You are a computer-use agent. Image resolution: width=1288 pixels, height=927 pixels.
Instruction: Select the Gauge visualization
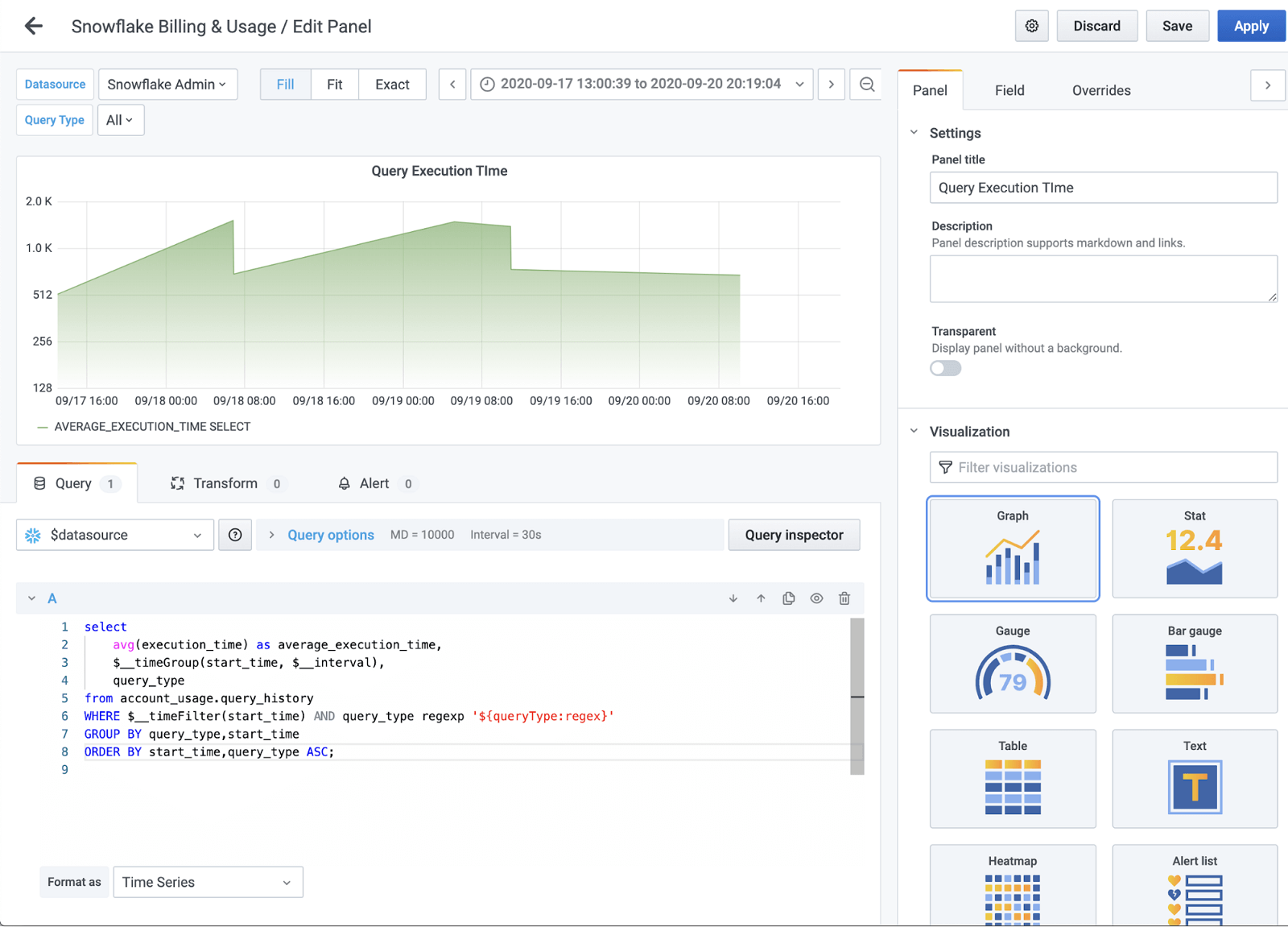click(x=1012, y=664)
